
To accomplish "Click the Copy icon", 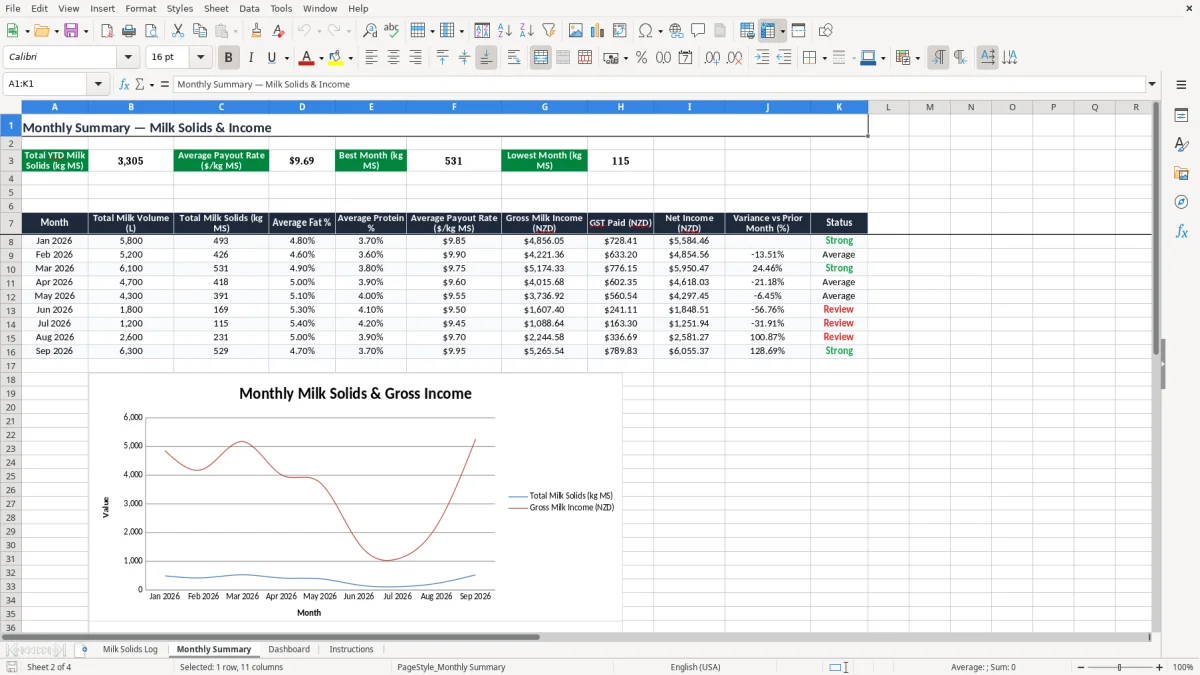I will pyautogui.click(x=199, y=31).
